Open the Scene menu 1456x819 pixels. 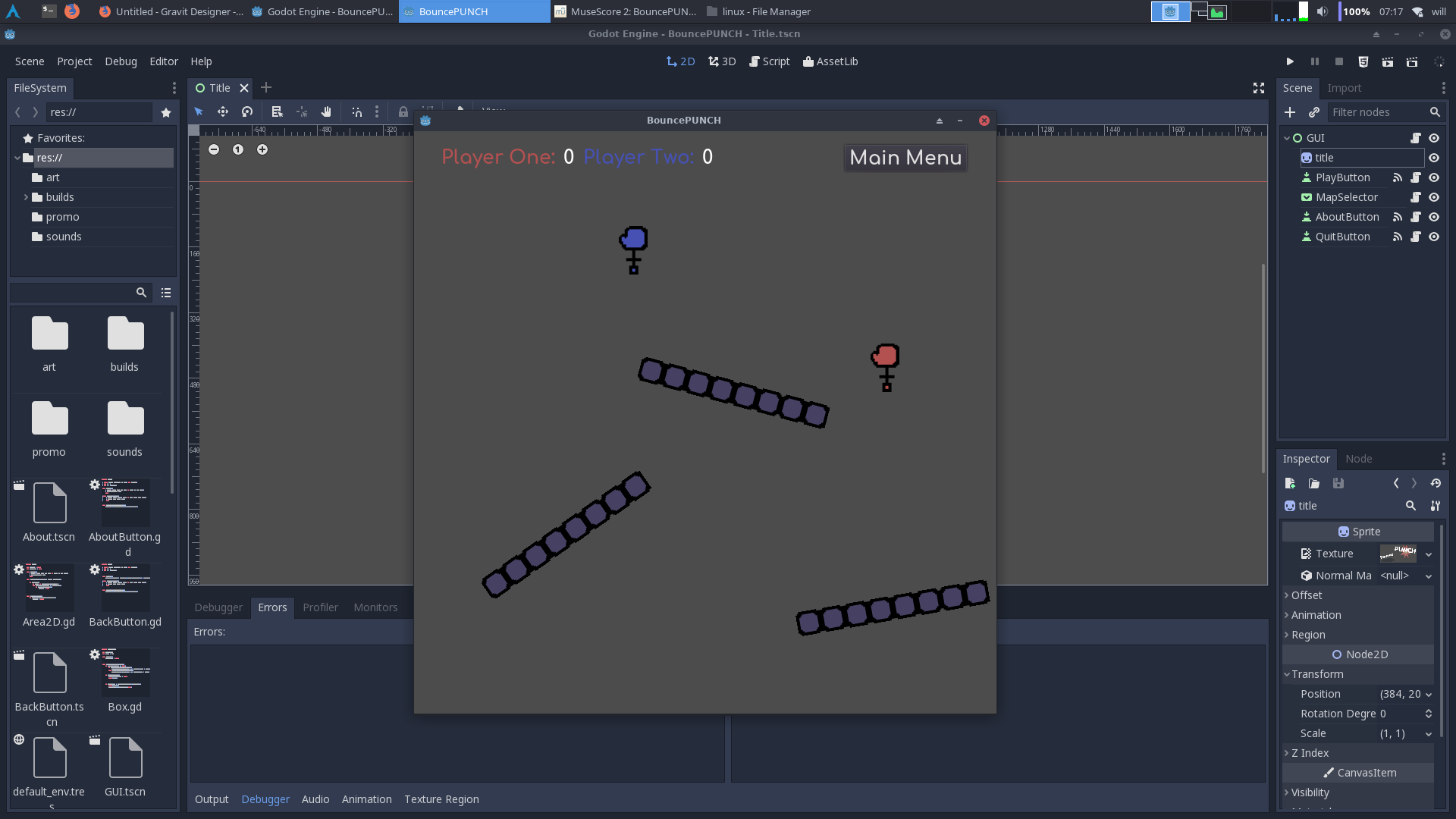tap(30, 61)
